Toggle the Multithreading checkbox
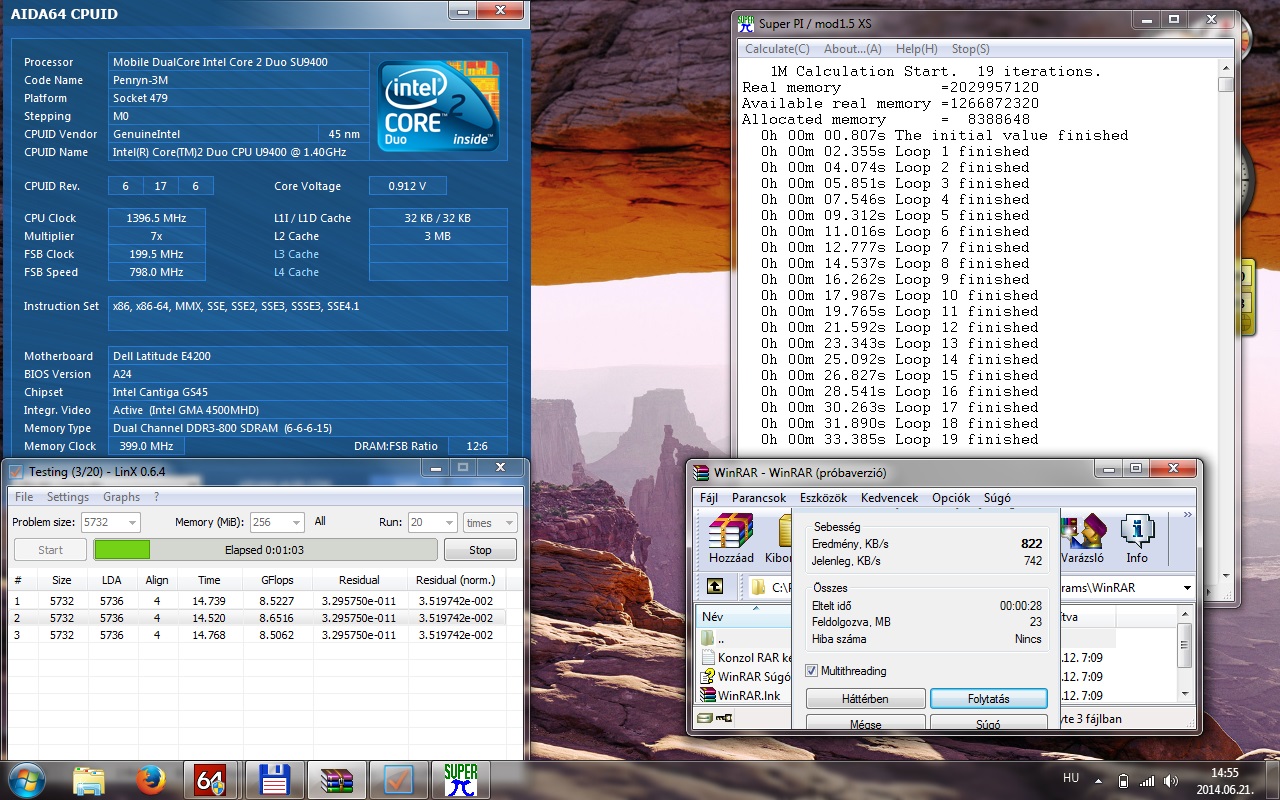Screen dimensions: 1280x800 (812, 671)
